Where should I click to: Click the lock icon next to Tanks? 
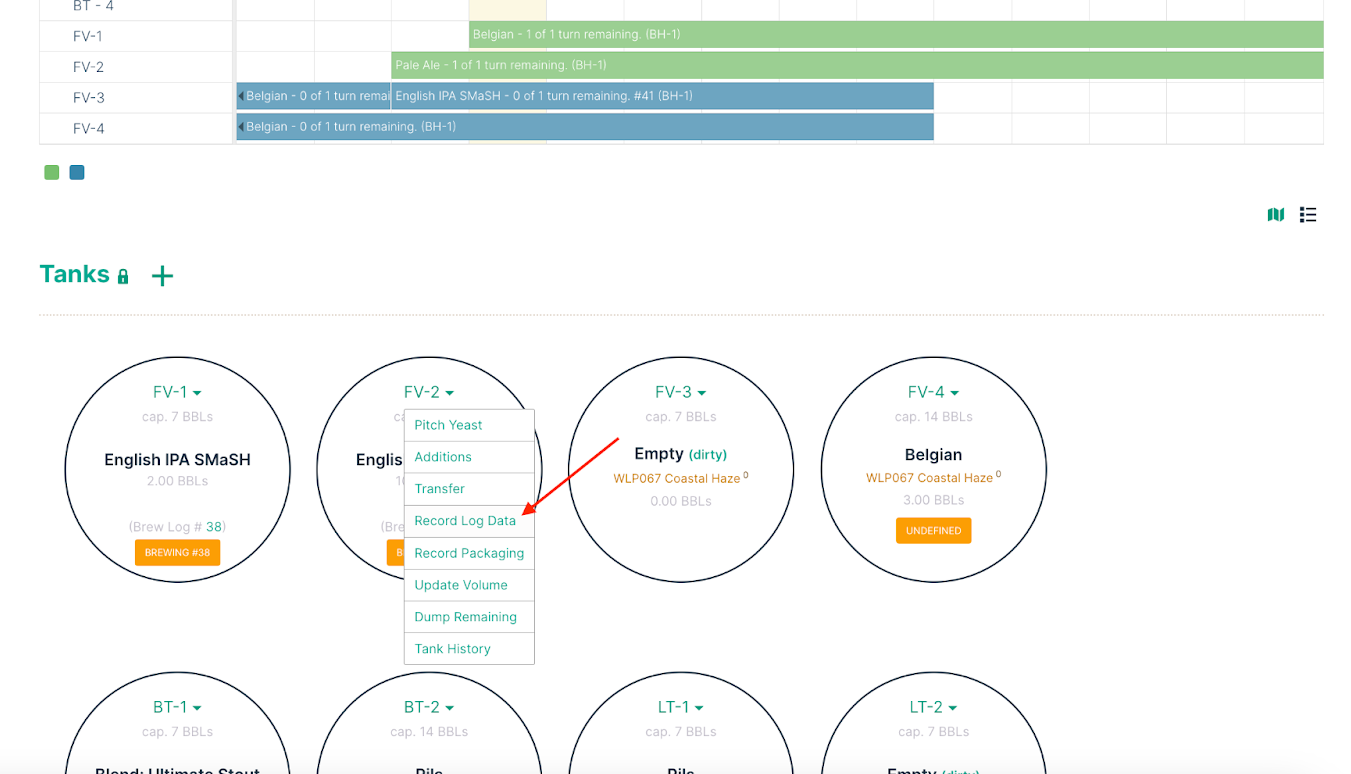(x=123, y=277)
